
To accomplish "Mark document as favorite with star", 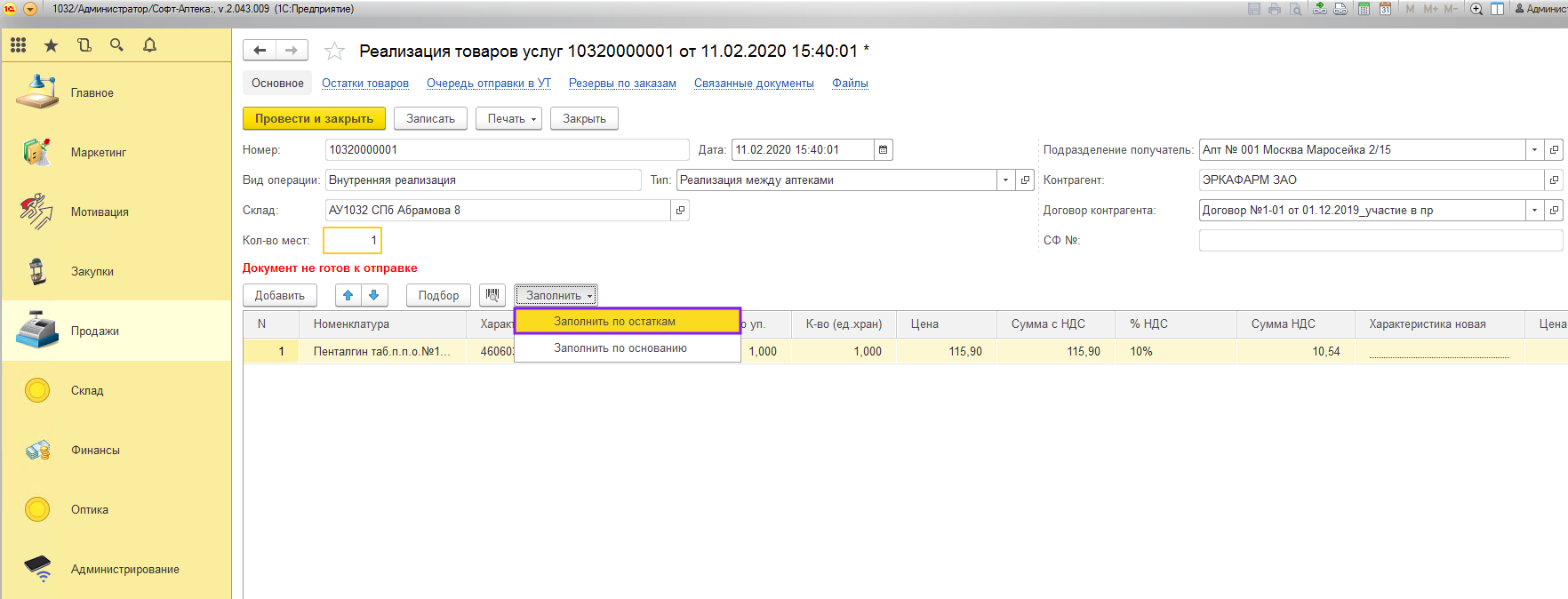I will (x=334, y=52).
